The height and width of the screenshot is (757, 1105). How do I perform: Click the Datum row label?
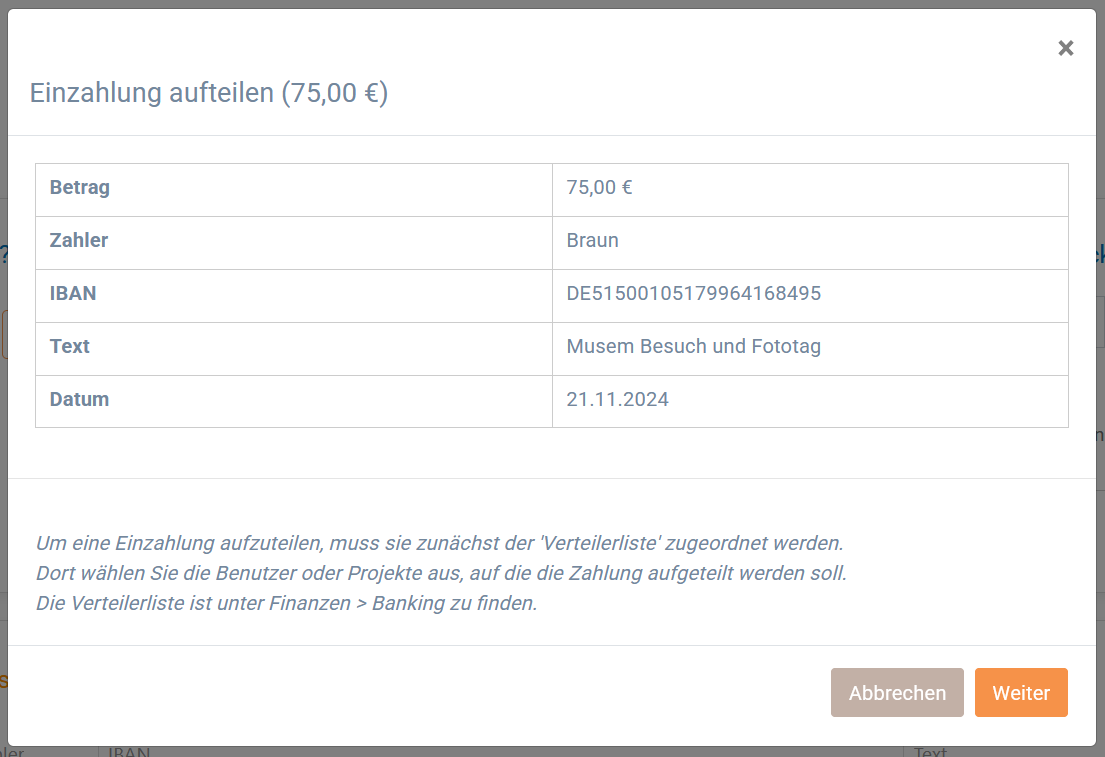click(79, 399)
